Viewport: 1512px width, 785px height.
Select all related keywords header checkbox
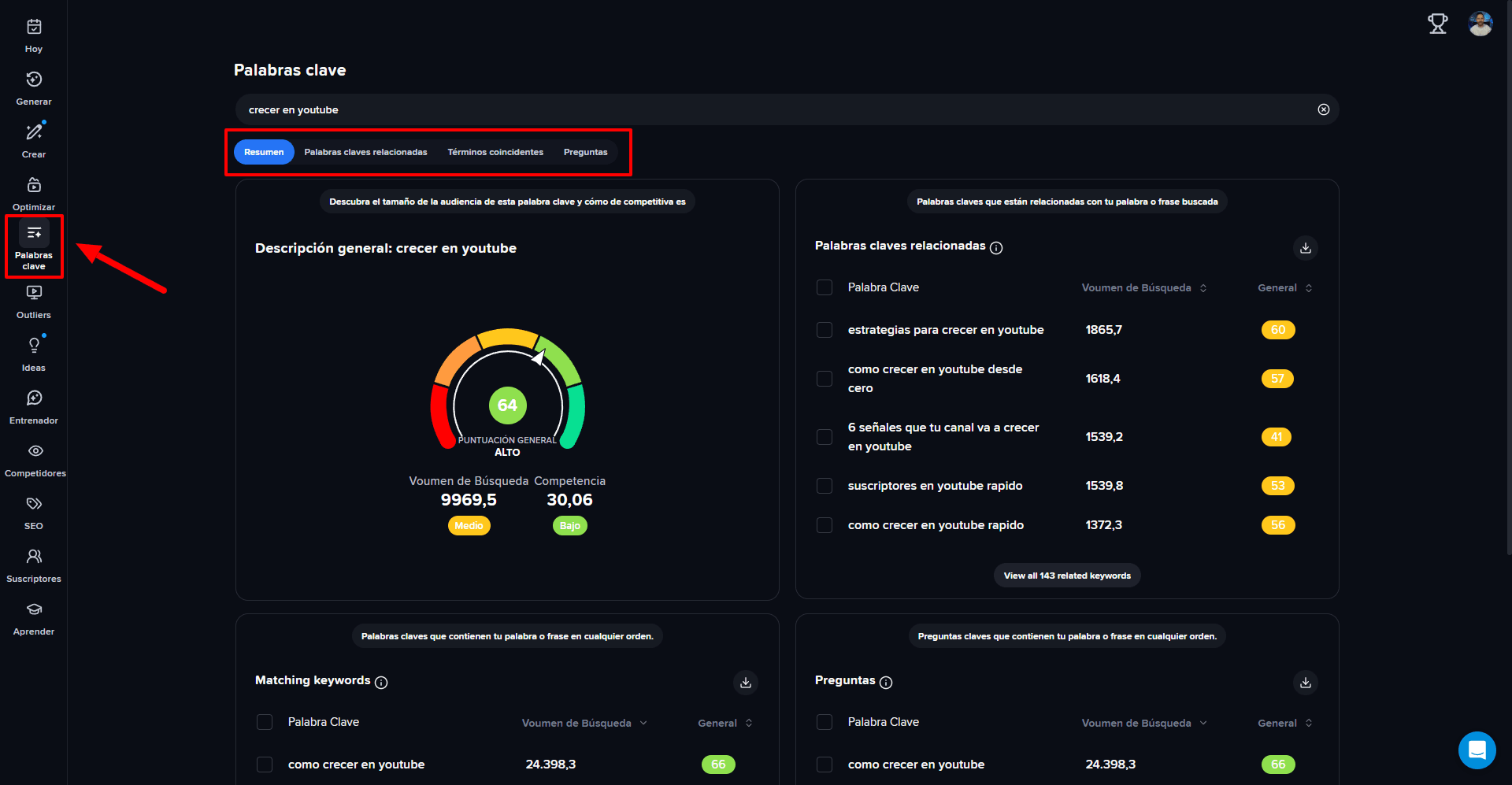tap(825, 287)
